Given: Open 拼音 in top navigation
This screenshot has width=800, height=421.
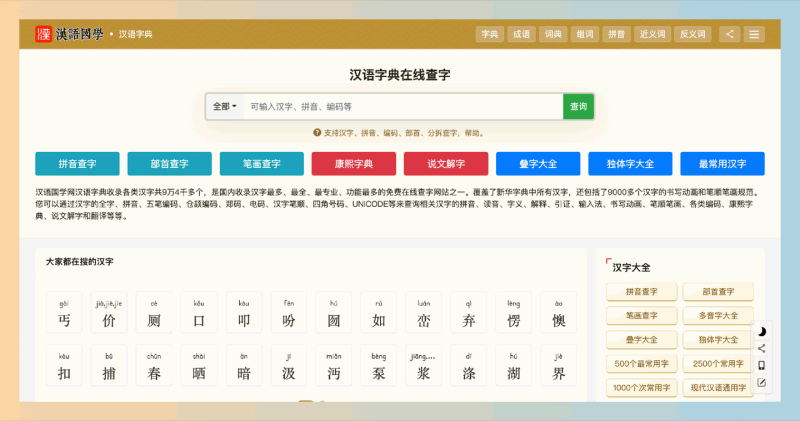Looking at the screenshot, I should tap(616, 34).
